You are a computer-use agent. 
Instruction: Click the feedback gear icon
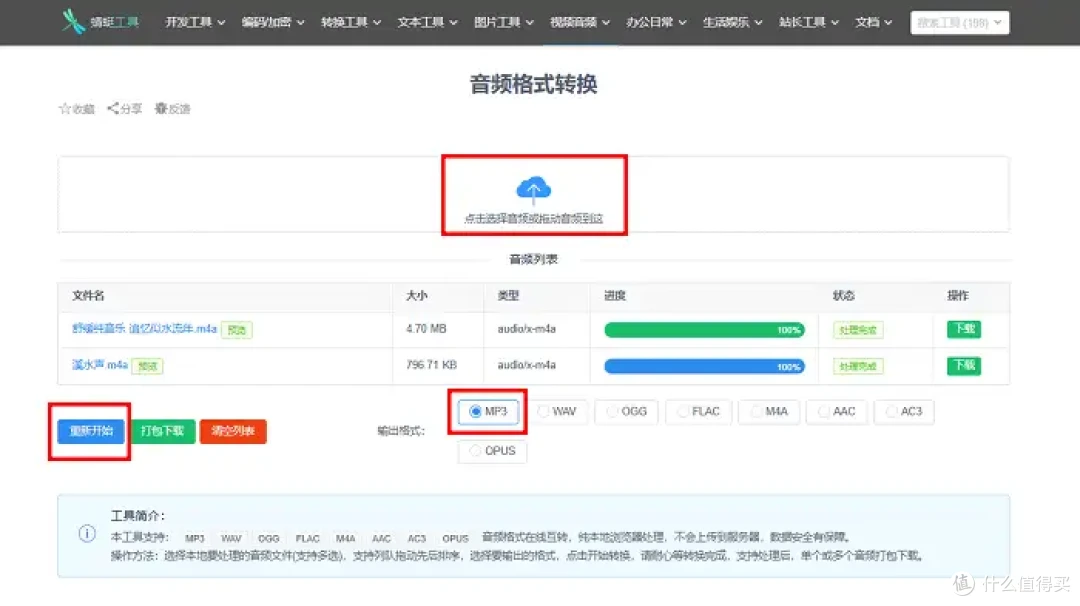(160, 108)
